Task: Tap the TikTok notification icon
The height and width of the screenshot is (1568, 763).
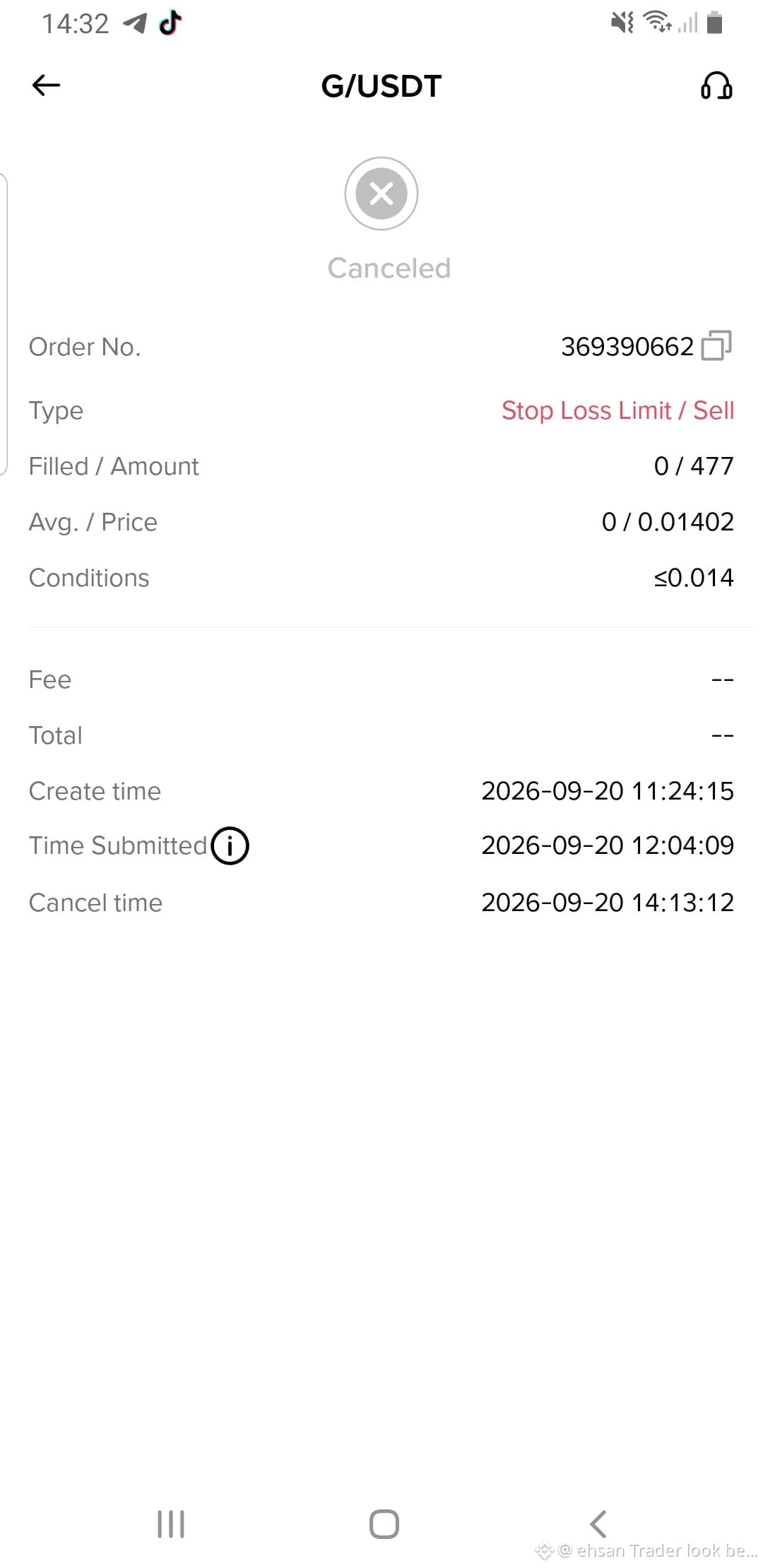Action: pyautogui.click(x=170, y=23)
